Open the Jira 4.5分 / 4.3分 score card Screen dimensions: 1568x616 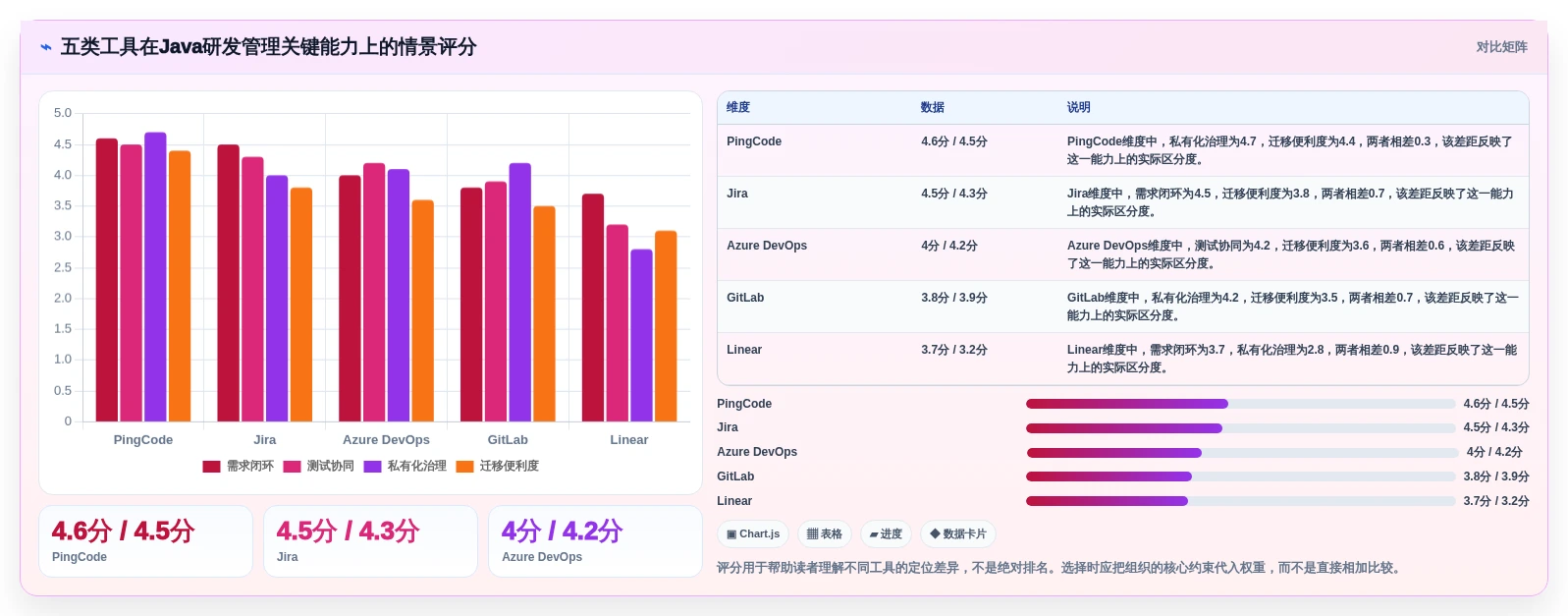pyautogui.click(x=370, y=541)
